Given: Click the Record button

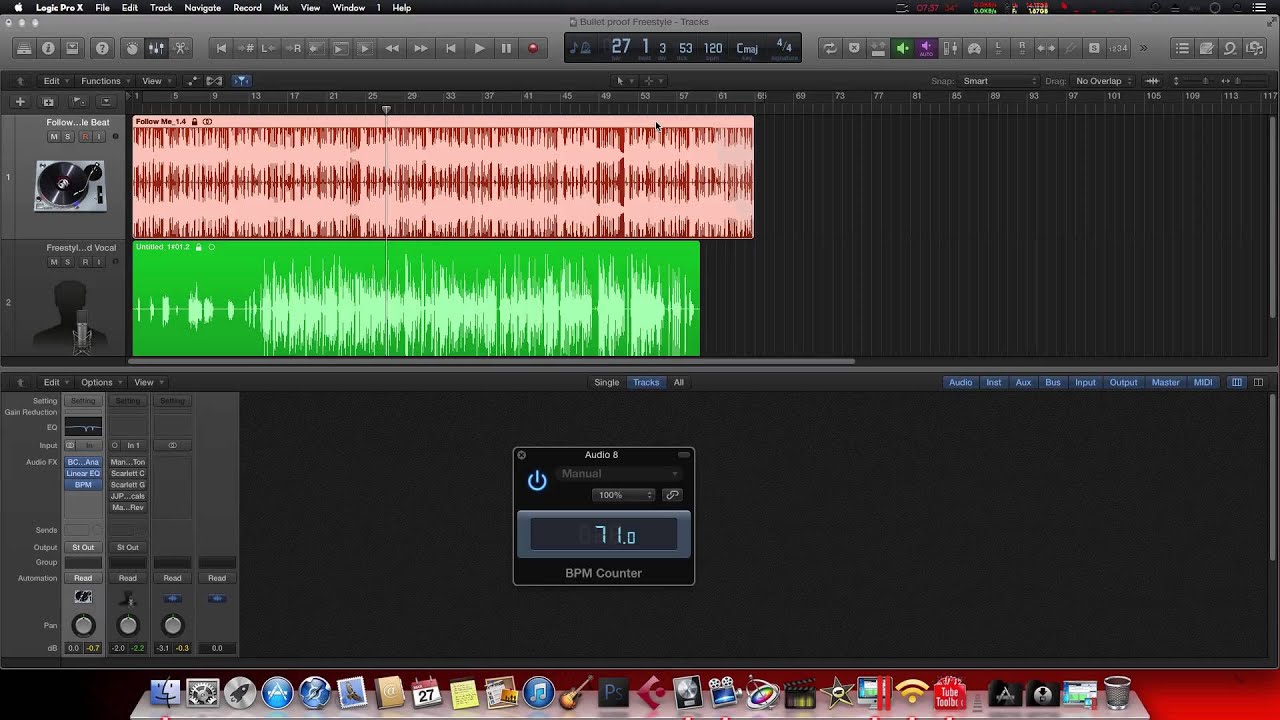Looking at the screenshot, I should [532, 48].
